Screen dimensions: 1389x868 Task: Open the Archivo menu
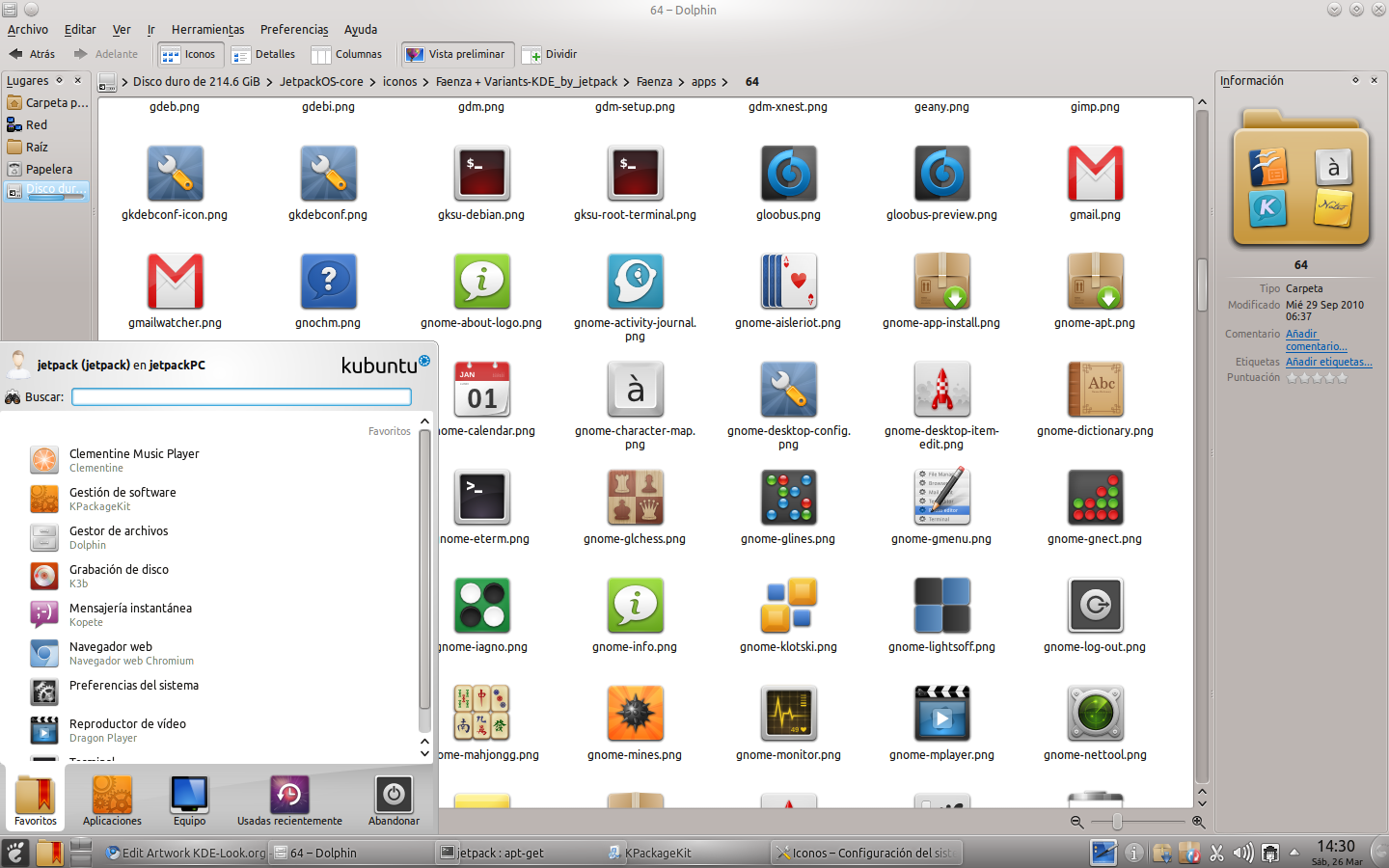pos(27,30)
